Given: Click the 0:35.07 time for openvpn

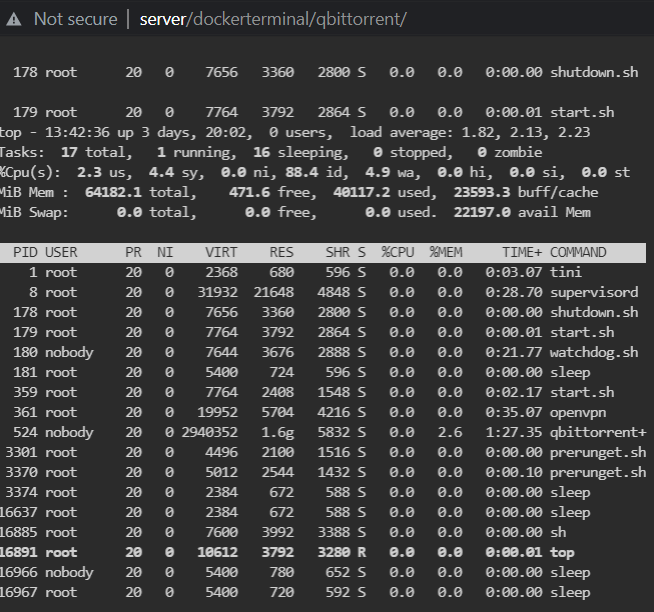Looking at the screenshot, I should [514, 413].
